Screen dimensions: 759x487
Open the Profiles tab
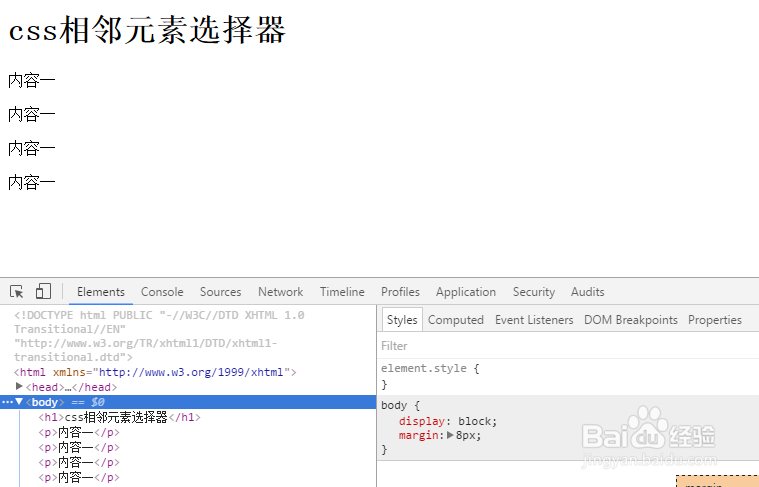[x=400, y=292]
